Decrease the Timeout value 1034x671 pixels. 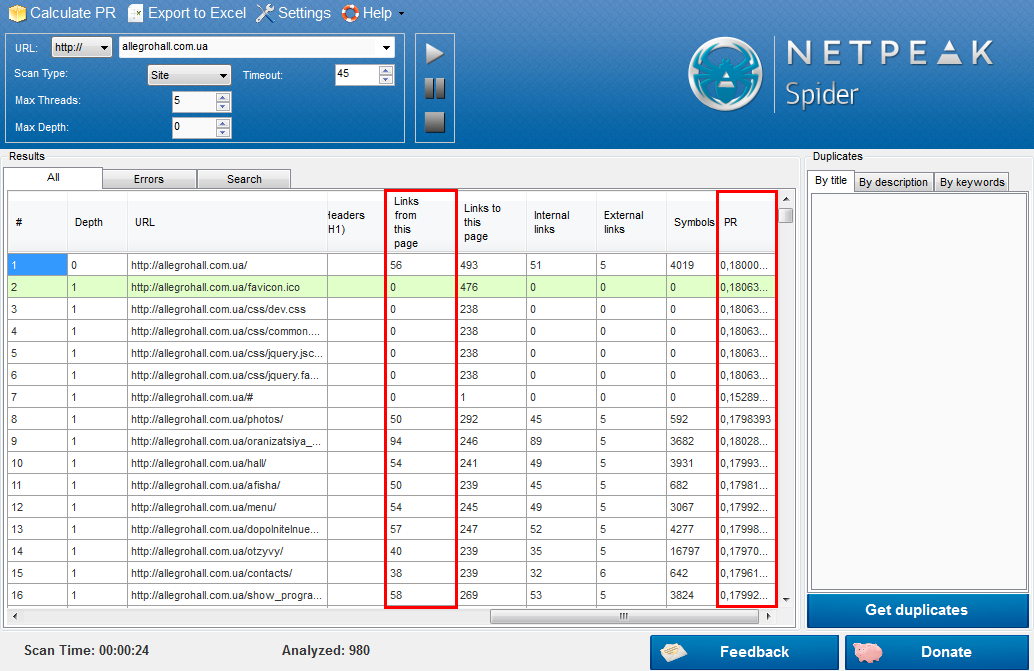pos(386,79)
